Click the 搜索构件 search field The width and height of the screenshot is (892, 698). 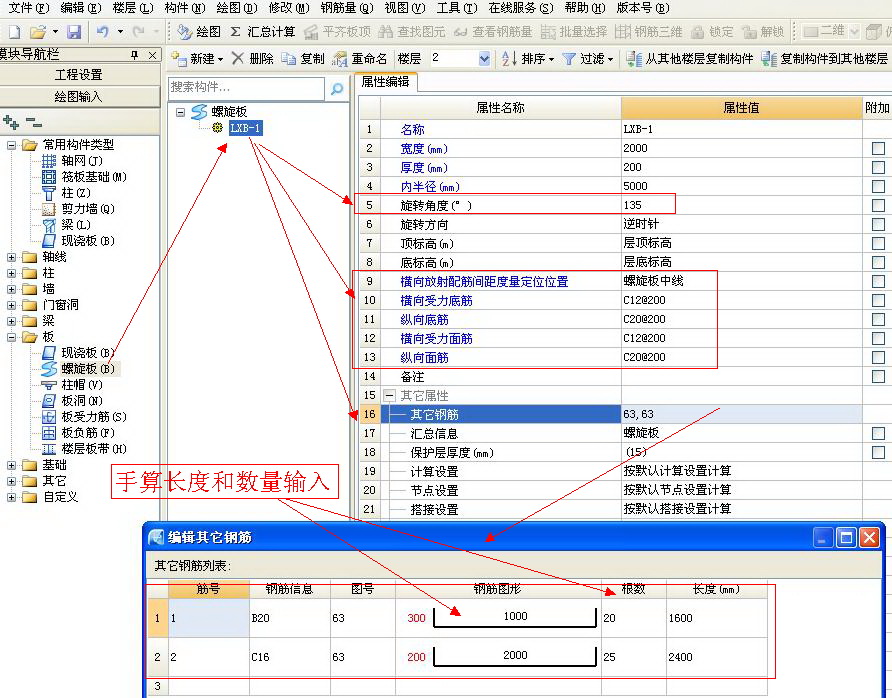click(246, 88)
